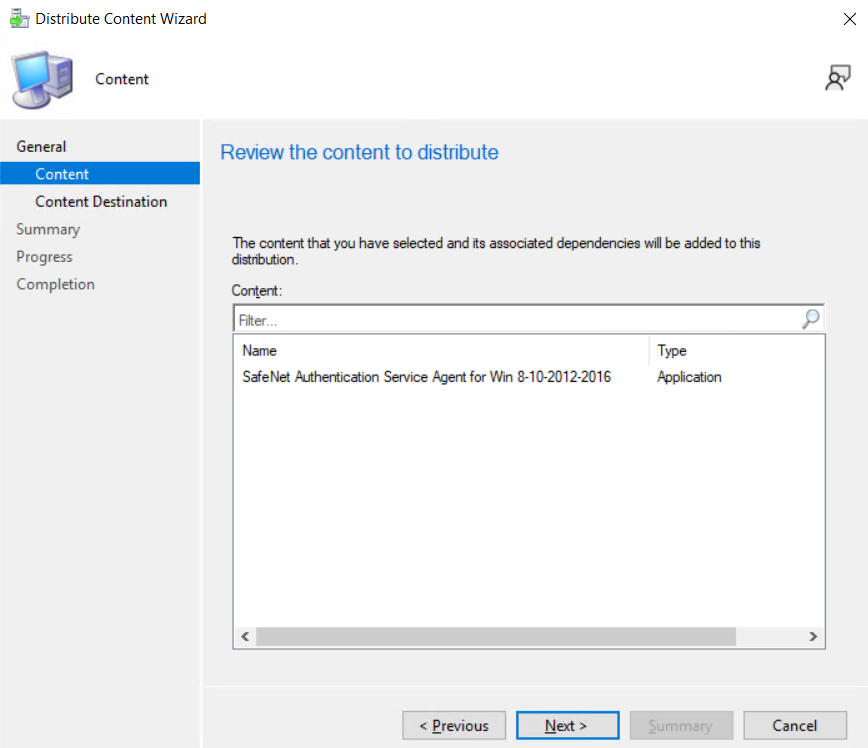Image resolution: width=868 pixels, height=748 pixels.
Task: Click the Application type cell
Action: [689, 377]
